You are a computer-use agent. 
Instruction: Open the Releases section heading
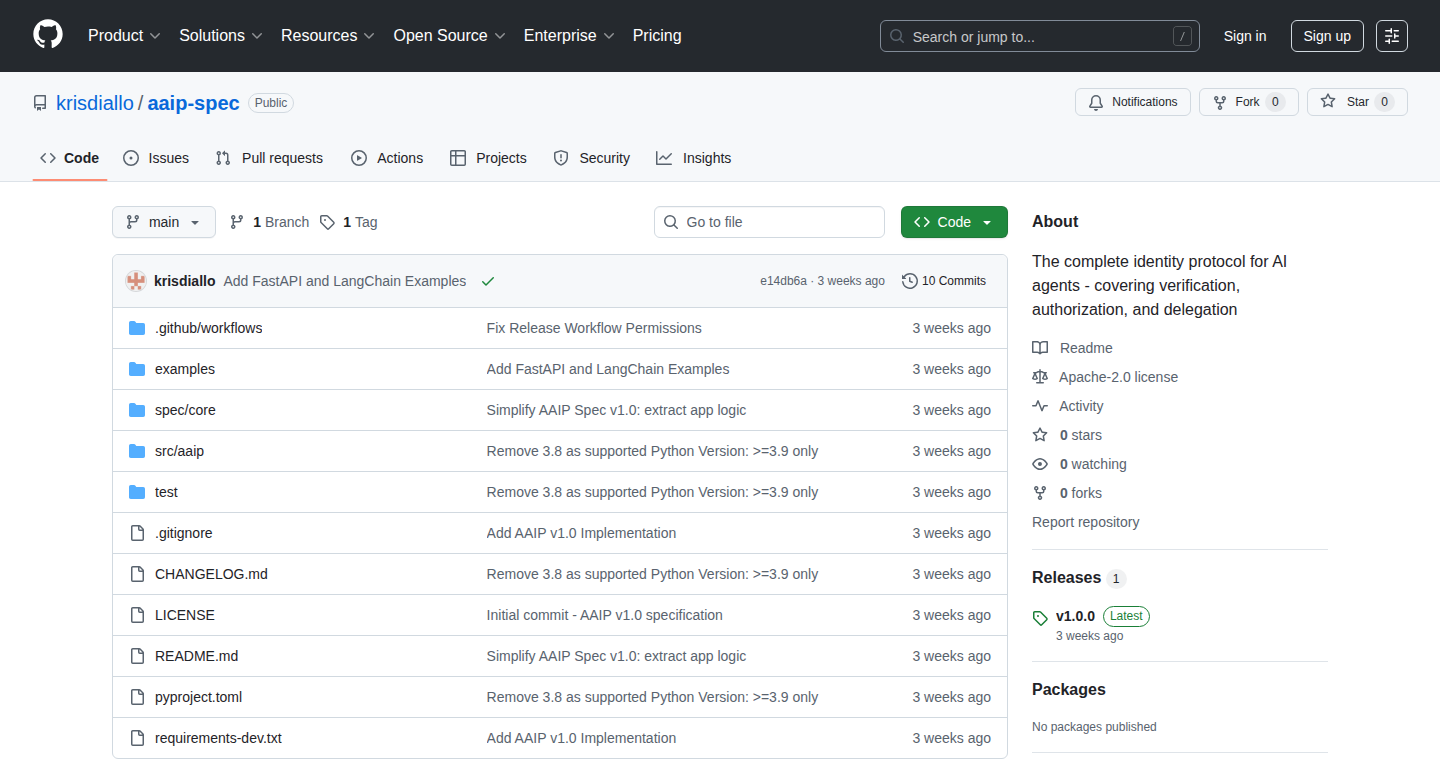[1079, 578]
